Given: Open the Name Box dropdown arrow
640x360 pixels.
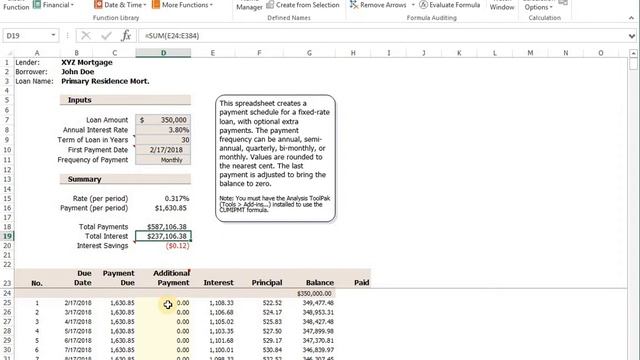Looking at the screenshot, I should (53, 36).
